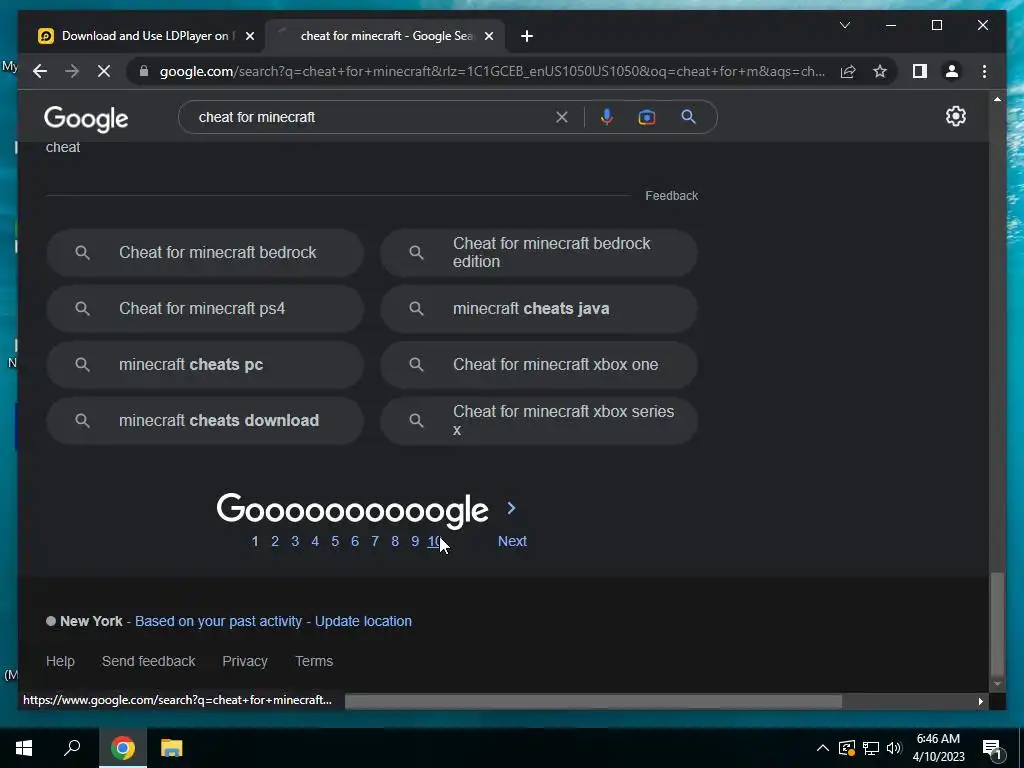The image size is (1024, 768).
Task: Search by image with Google Lens
Action: [647, 117]
